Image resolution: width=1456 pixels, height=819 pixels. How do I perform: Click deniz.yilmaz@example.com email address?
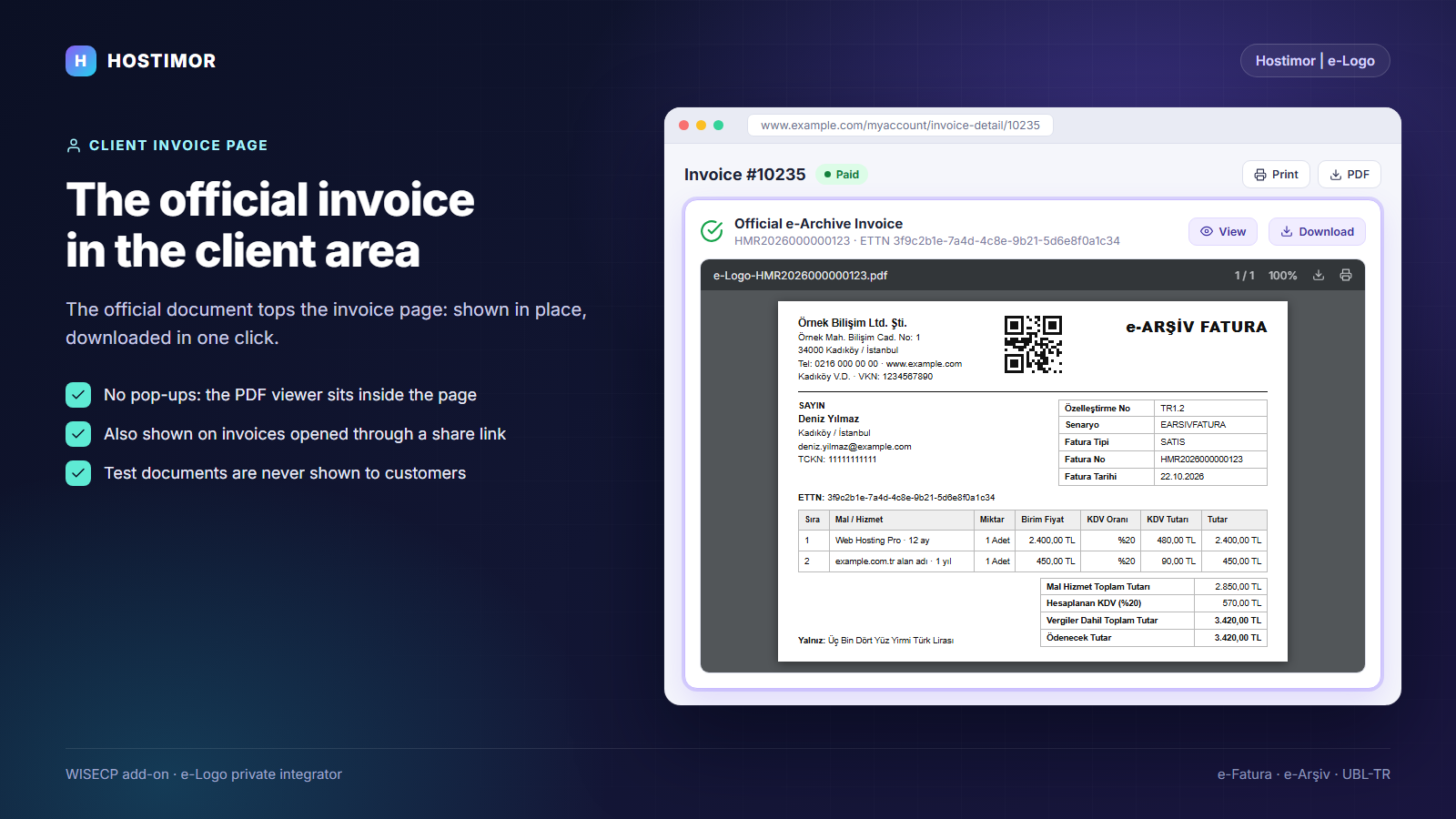tap(854, 447)
